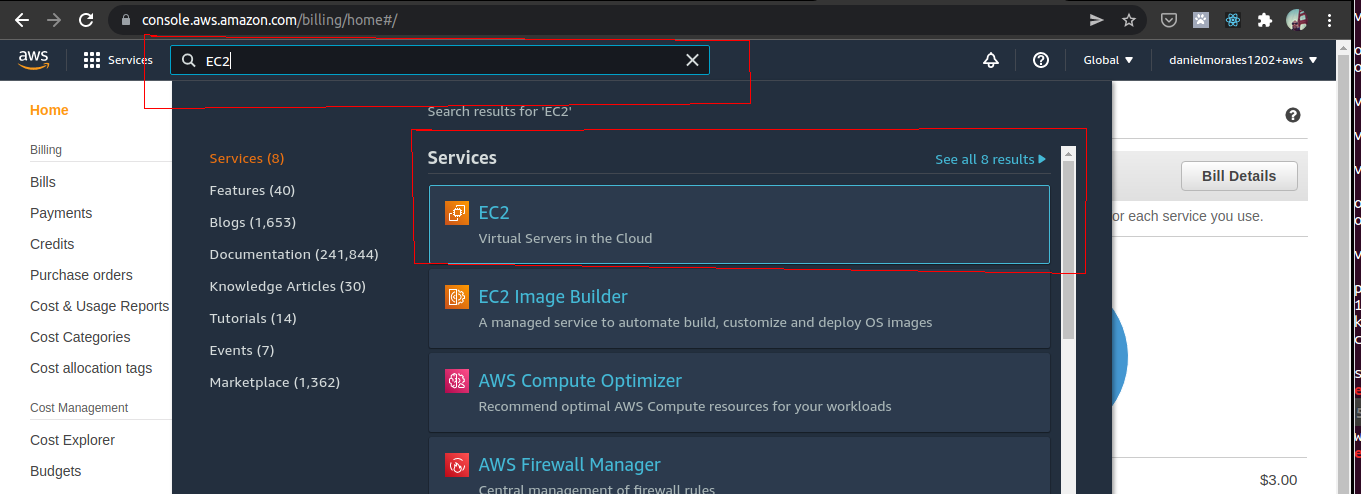Filter results by Events (7)
The width and height of the screenshot is (1361, 494).
click(242, 350)
